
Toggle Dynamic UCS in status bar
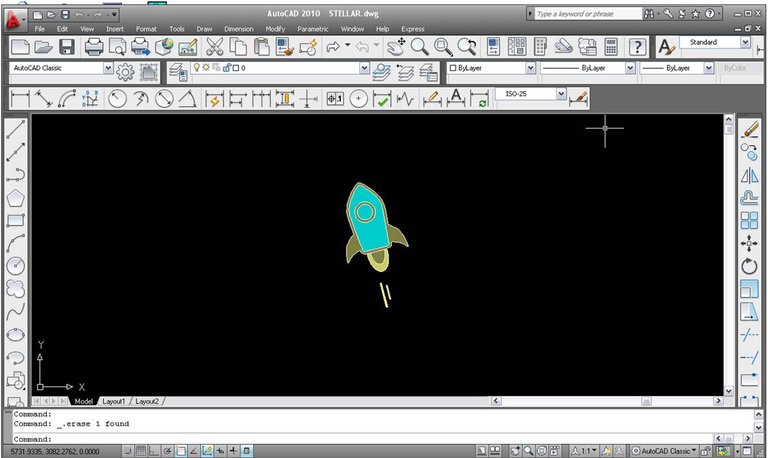pyautogui.click(x=207, y=451)
